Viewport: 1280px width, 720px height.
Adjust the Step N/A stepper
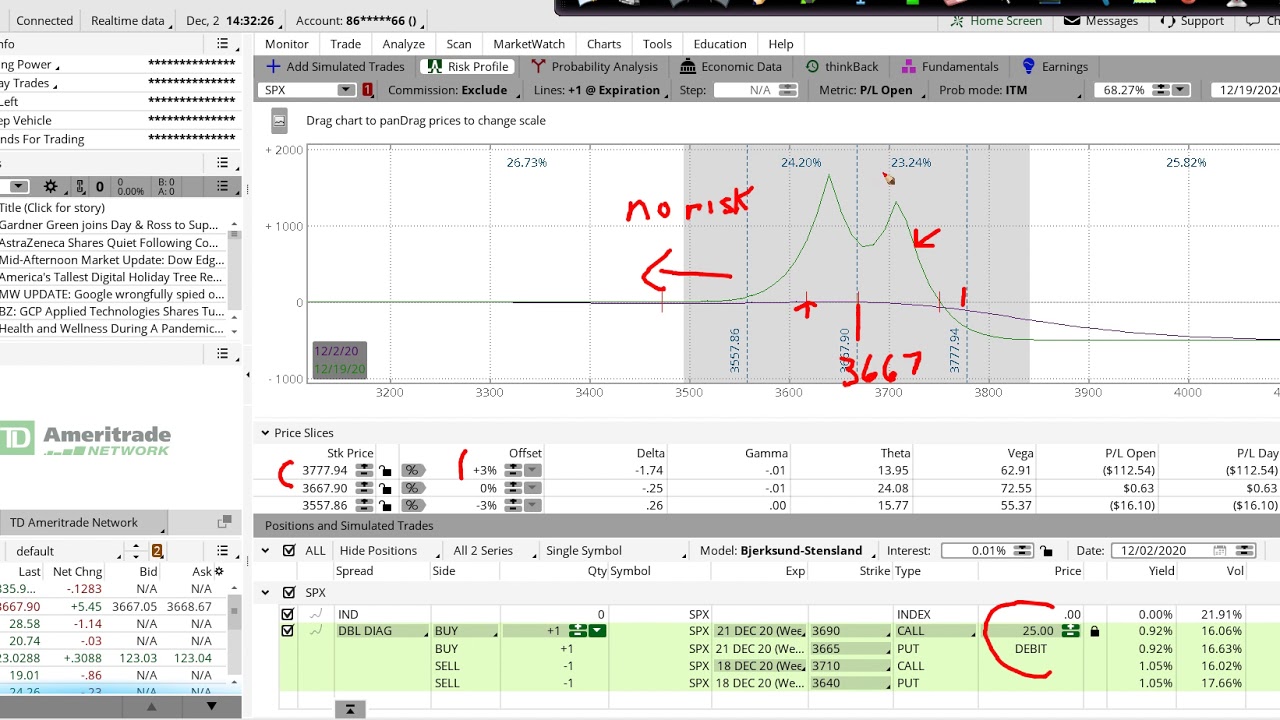(x=788, y=90)
